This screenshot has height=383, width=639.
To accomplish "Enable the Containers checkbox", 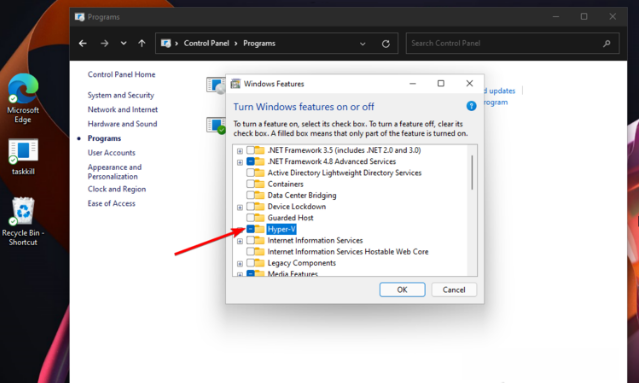I will tap(250, 184).
